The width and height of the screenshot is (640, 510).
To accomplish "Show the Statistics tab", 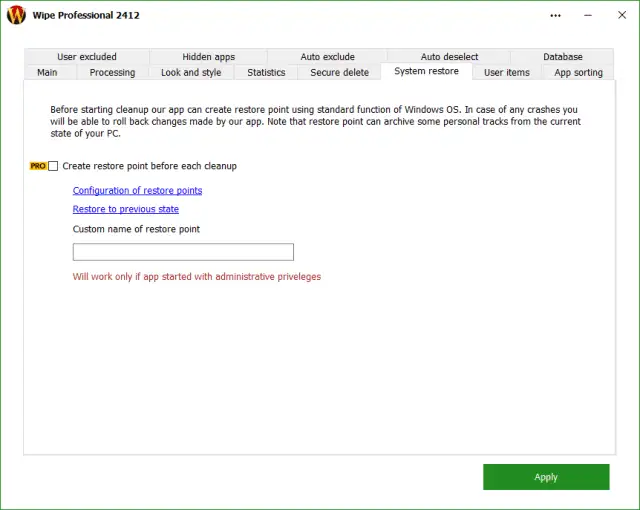I will tap(266, 73).
